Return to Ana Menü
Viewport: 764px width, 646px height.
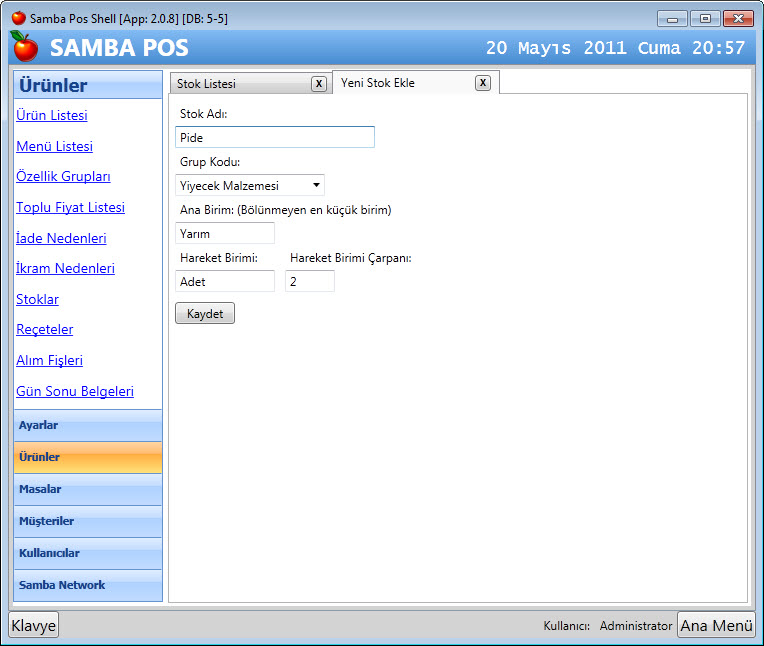(716, 625)
